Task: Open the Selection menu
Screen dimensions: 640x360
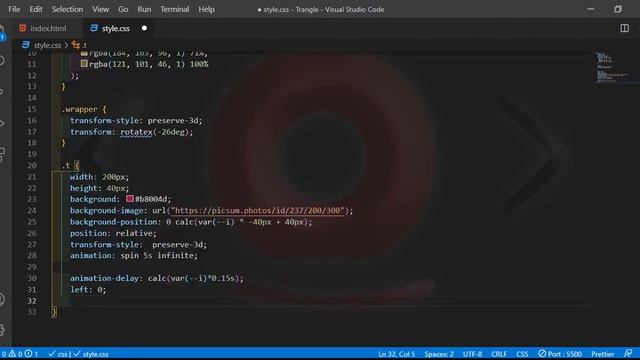Action: 67,9
